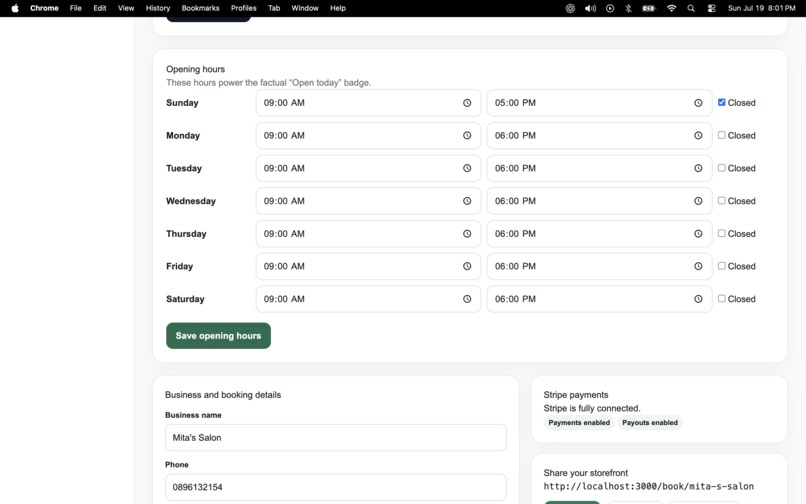The height and width of the screenshot is (504, 806).
Task: Mark Wednesday as Closed
Action: pyautogui.click(x=722, y=201)
